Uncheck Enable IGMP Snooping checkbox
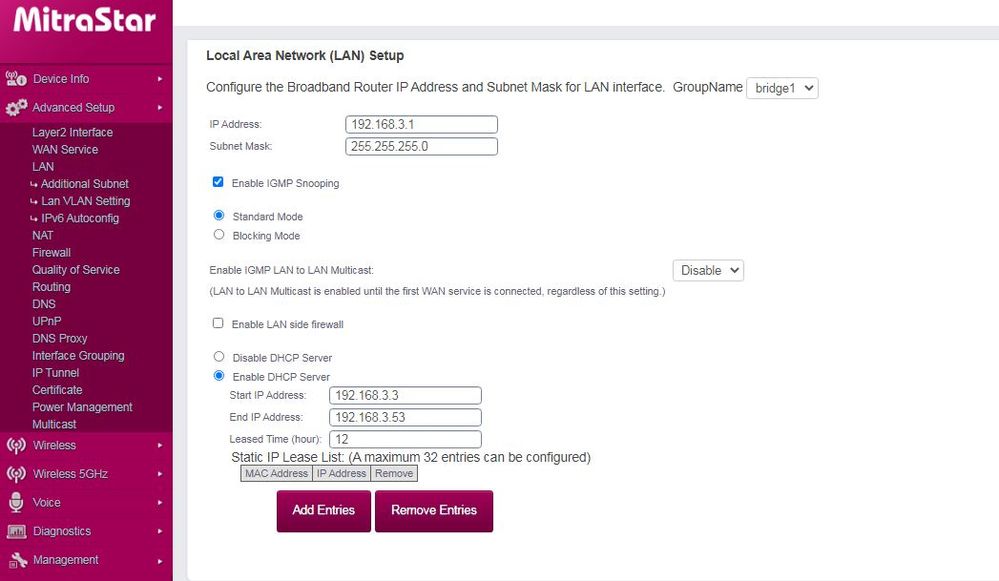The width and height of the screenshot is (999, 581). pos(218,183)
